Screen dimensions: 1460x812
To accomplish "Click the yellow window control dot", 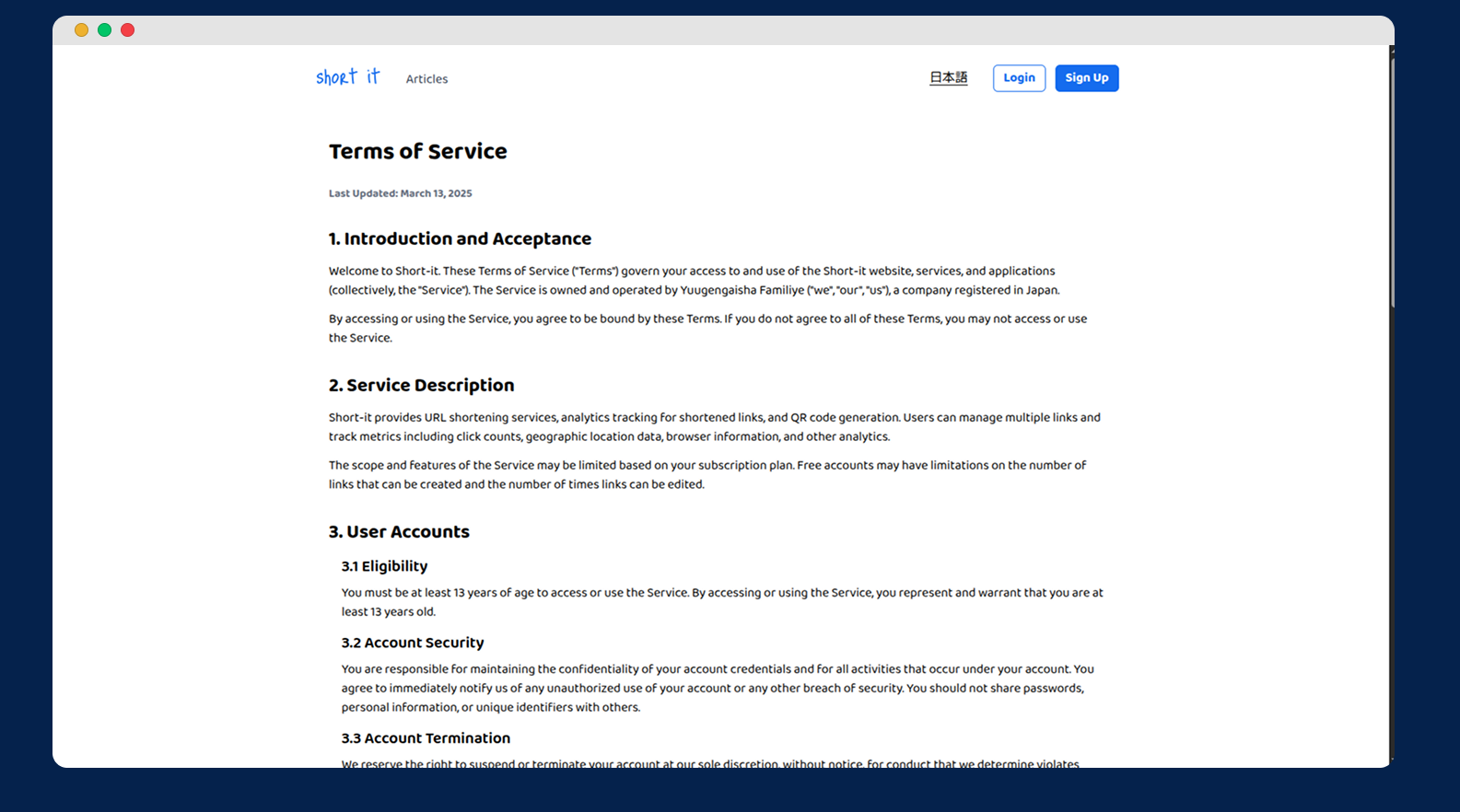I will [81, 30].
